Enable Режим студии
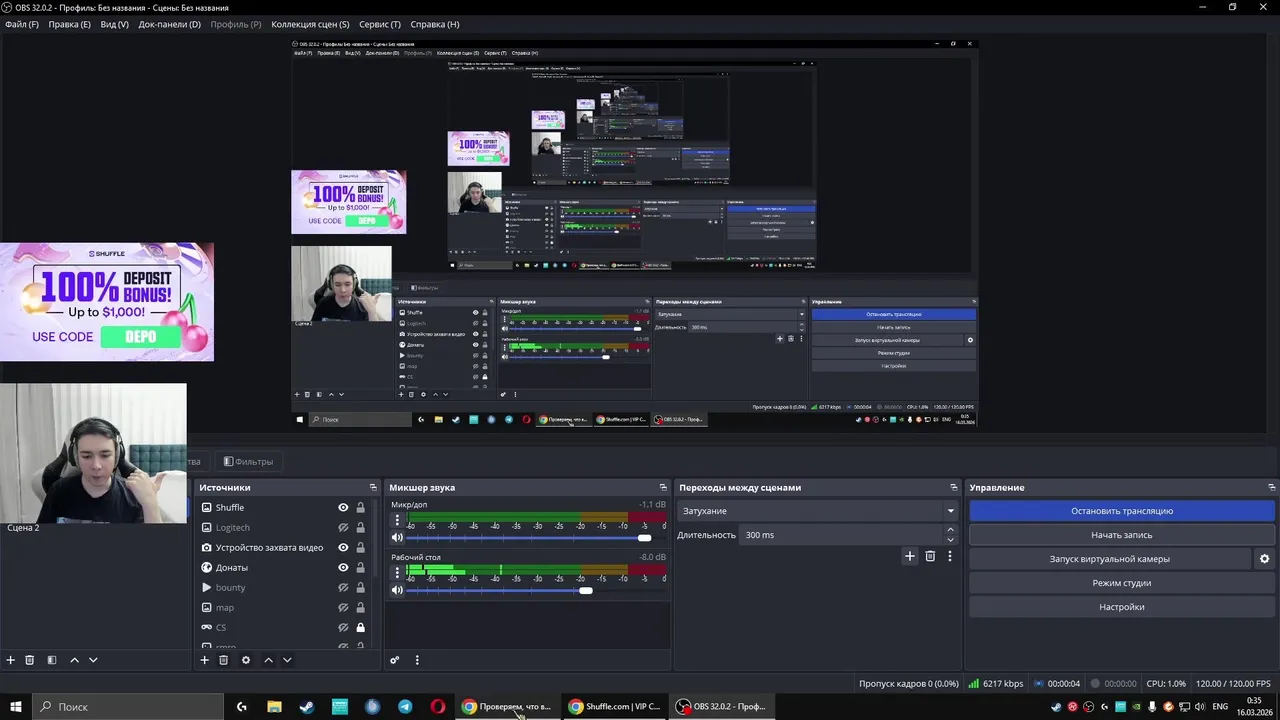The image size is (1280, 720). click(1122, 583)
